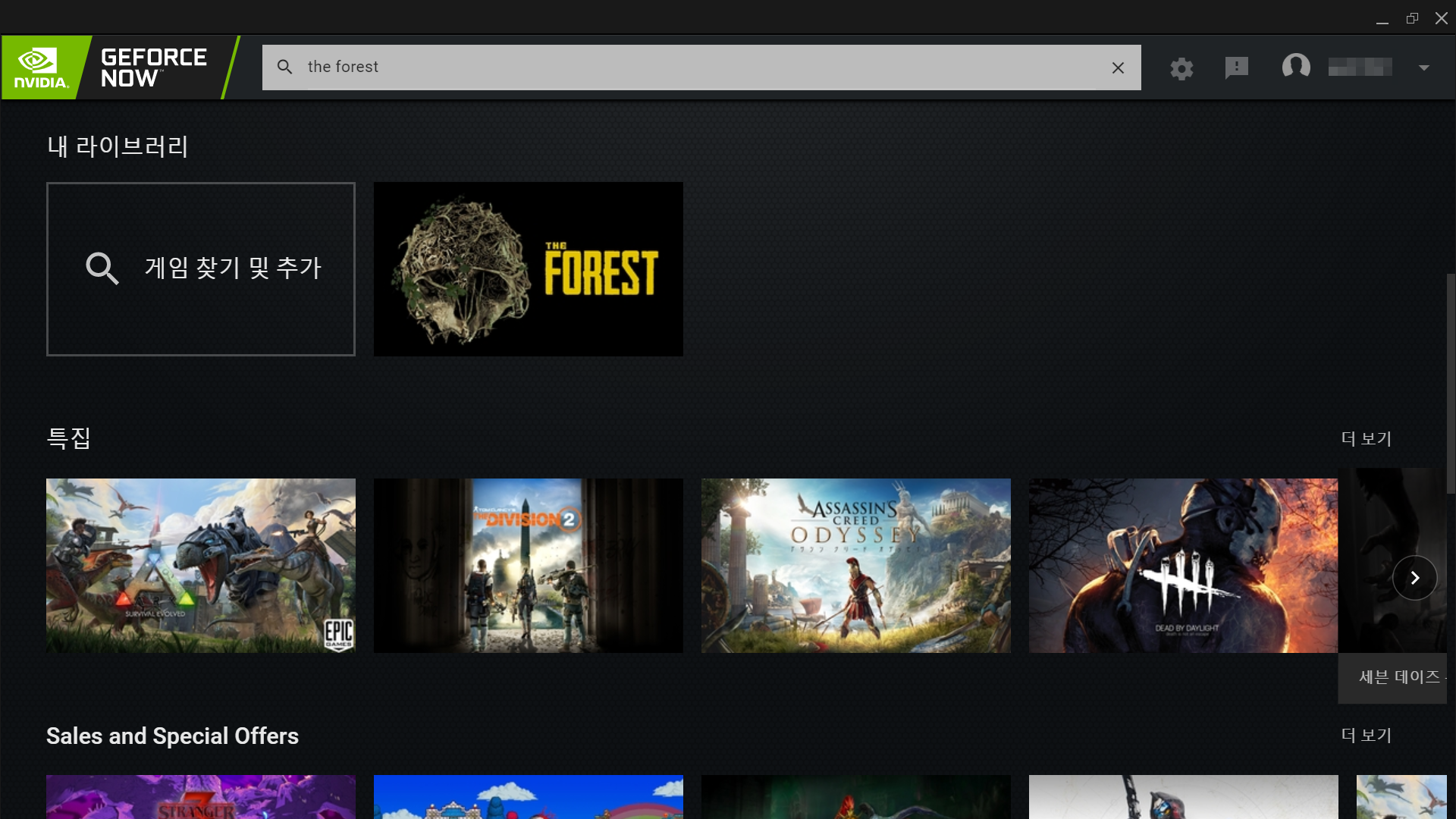Screen dimensions: 1456x819
Task: Click the vertical scrollbar on right
Action: click(1451, 383)
